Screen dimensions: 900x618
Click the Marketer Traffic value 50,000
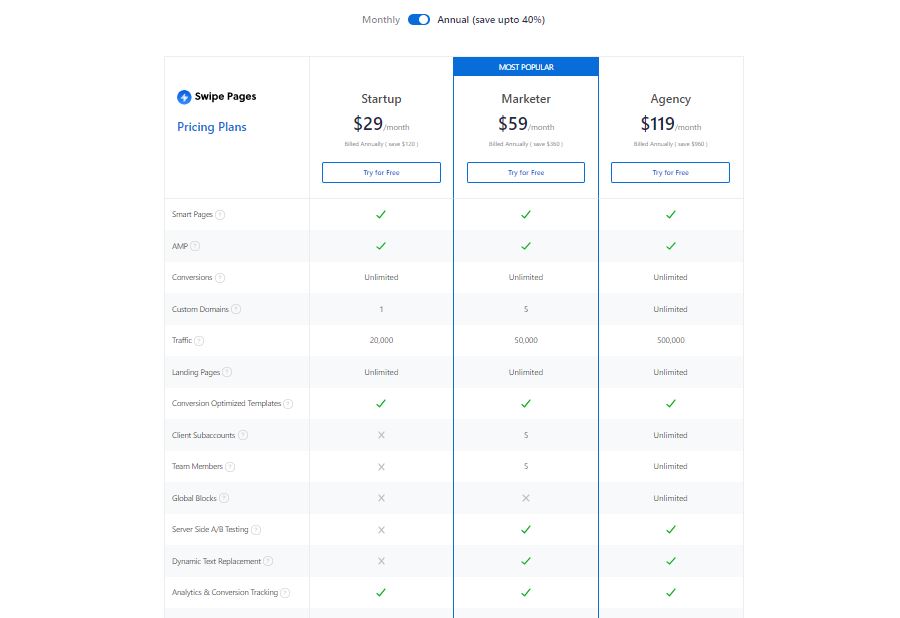[x=526, y=340]
